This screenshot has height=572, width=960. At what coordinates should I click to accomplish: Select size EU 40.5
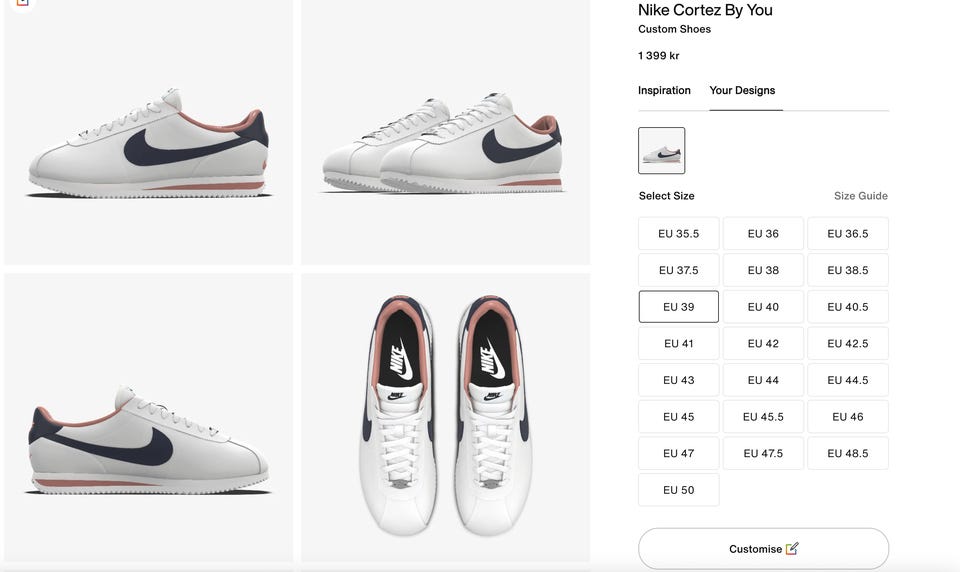point(847,307)
